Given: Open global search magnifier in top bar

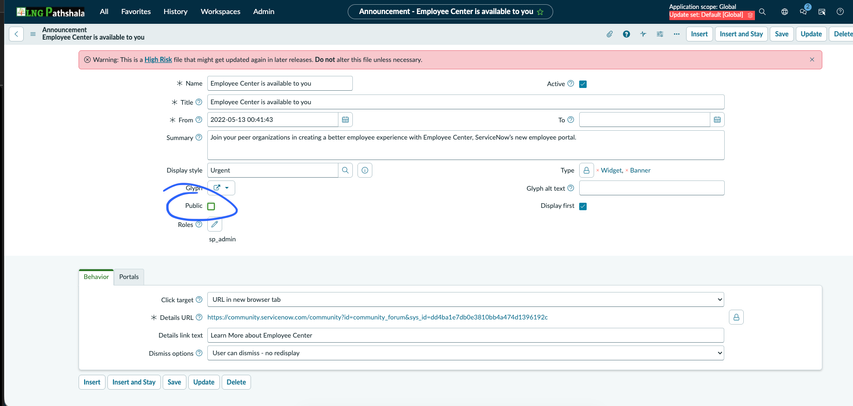Looking at the screenshot, I should (x=762, y=11).
